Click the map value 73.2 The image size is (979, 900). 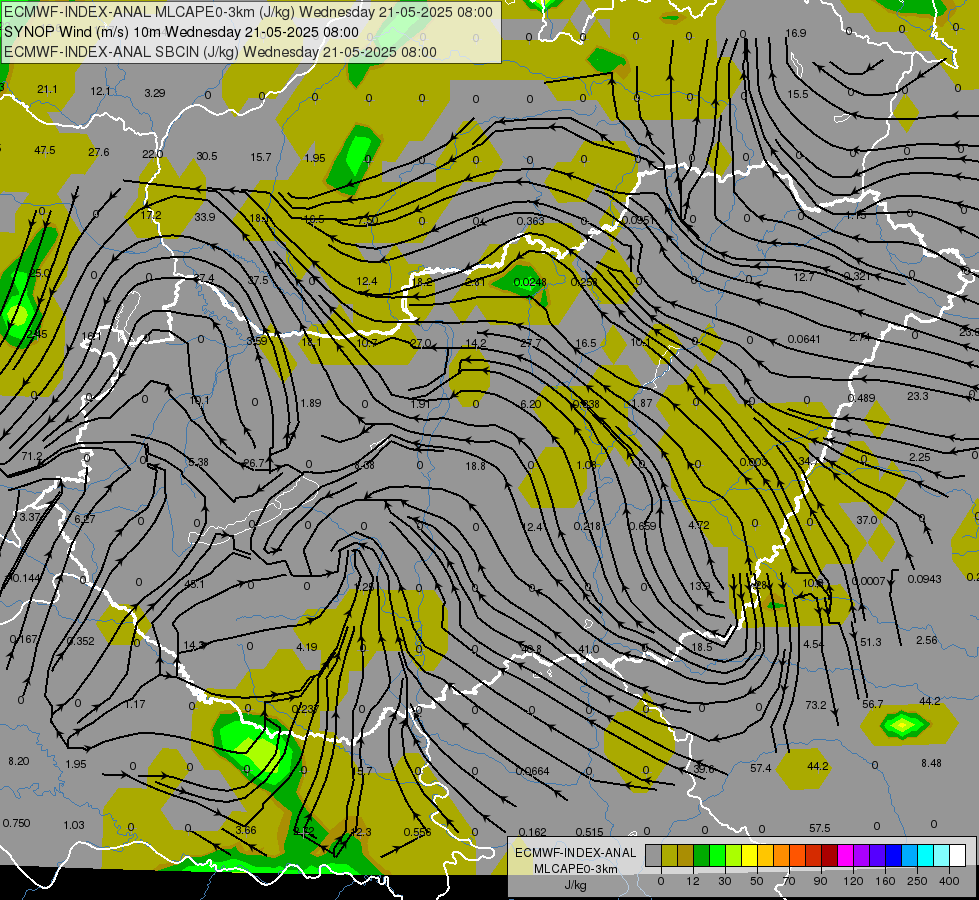pyautogui.click(x=816, y=705)
